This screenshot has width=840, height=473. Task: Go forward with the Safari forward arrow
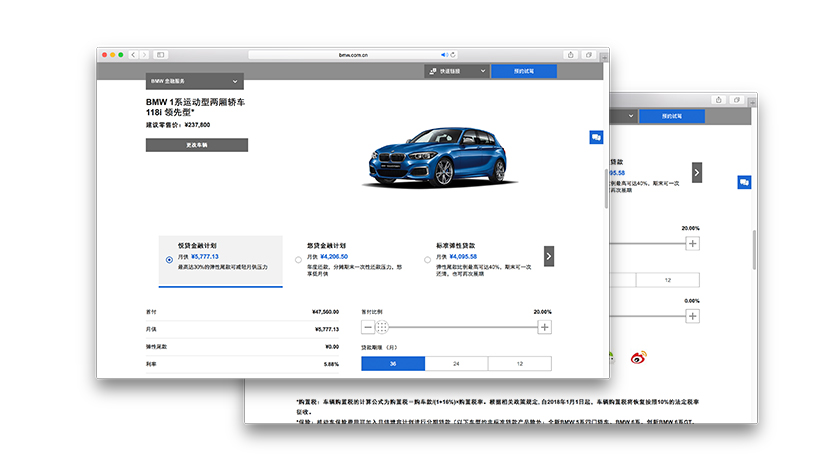pos(144,55)
